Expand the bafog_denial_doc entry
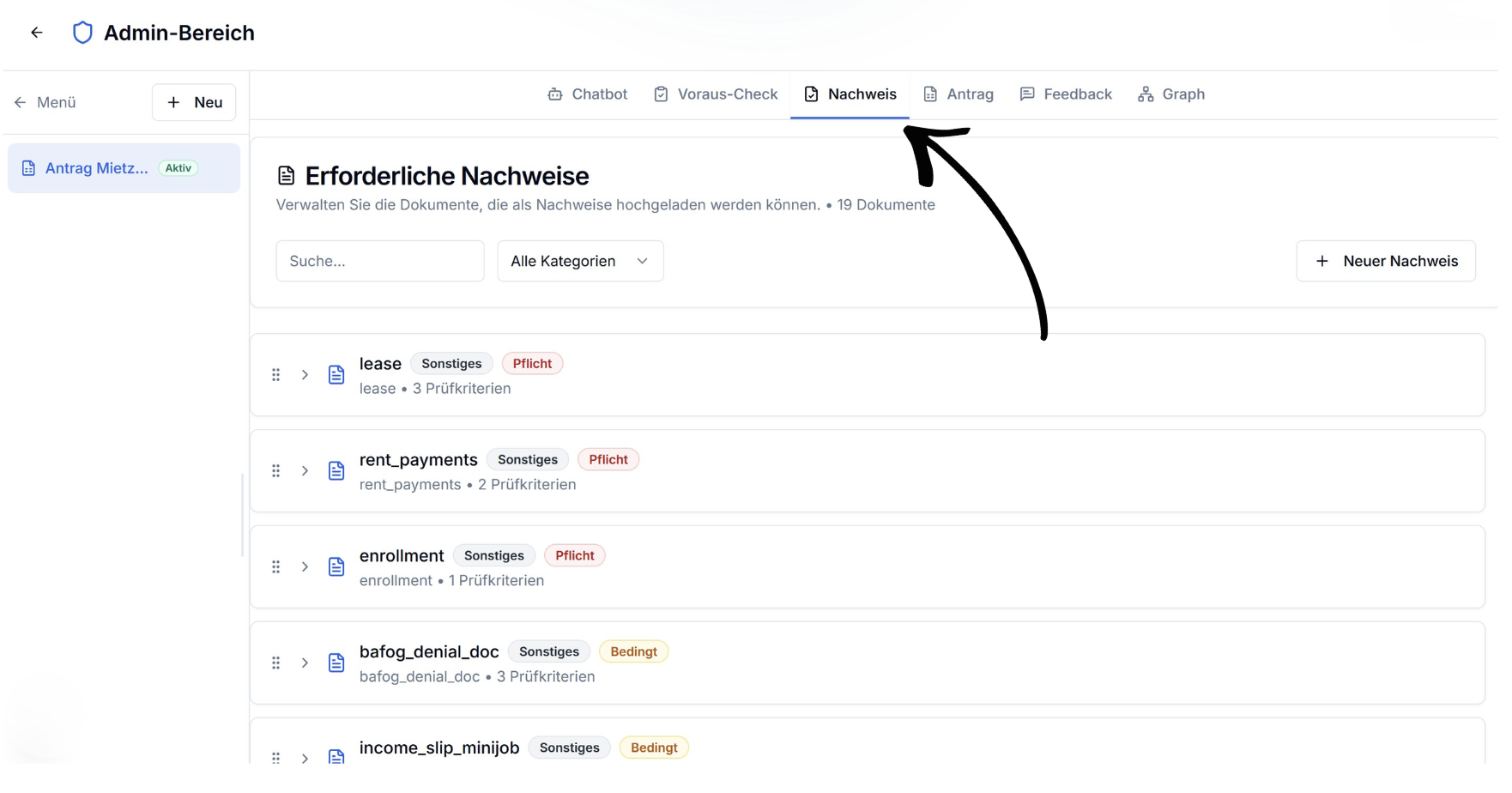 point(305,663)
